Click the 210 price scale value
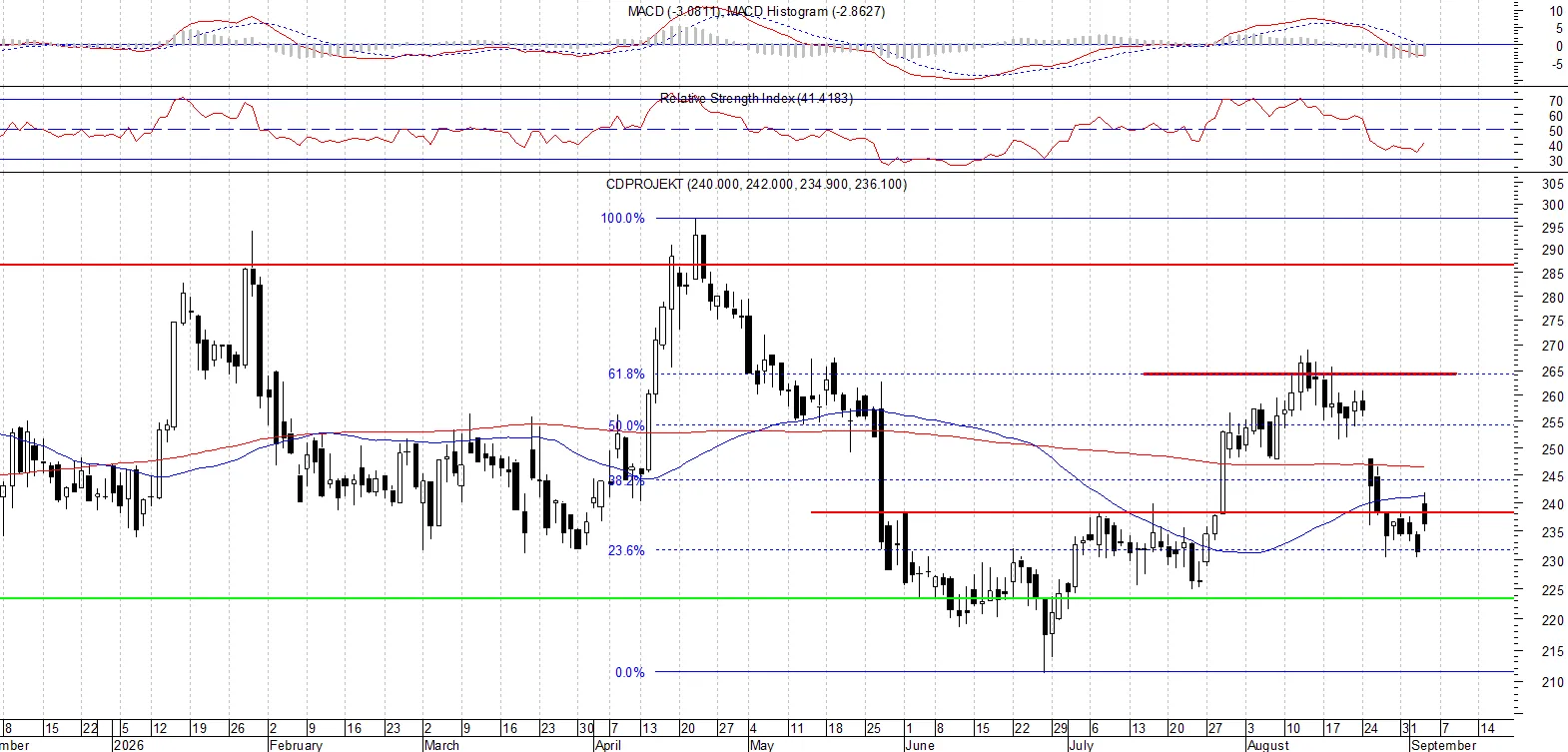Image resolution: width=1568 pixels, height=752 pixels. pos(1553,682)
